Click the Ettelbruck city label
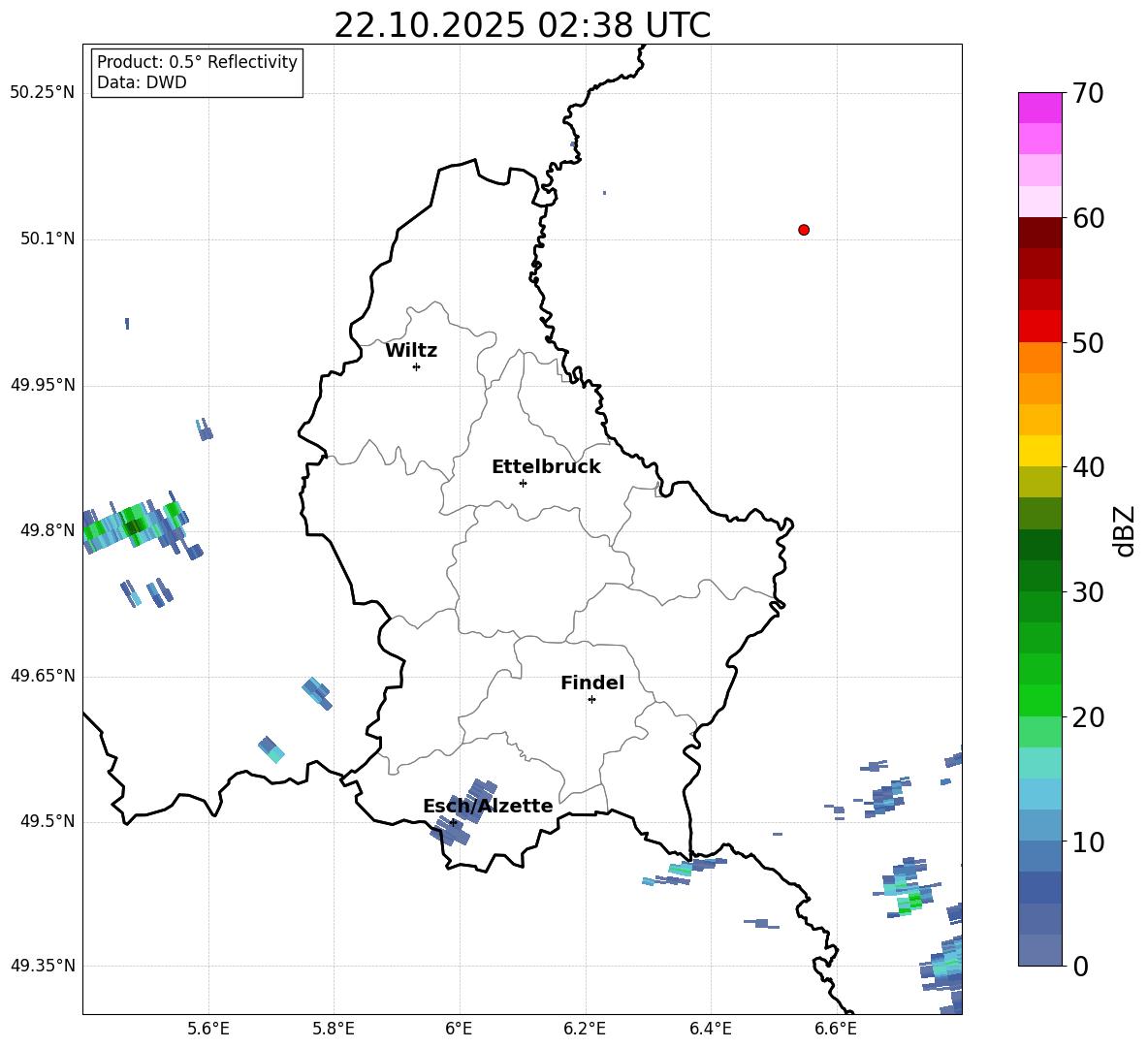Screen dimensions: 1148x1048 546,467
